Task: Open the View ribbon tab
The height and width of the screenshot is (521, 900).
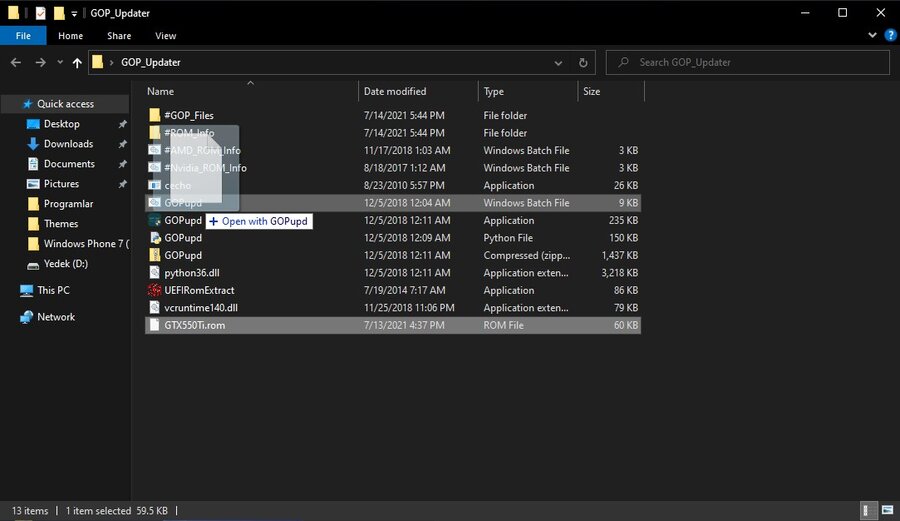Action: (x=165, y=36)
